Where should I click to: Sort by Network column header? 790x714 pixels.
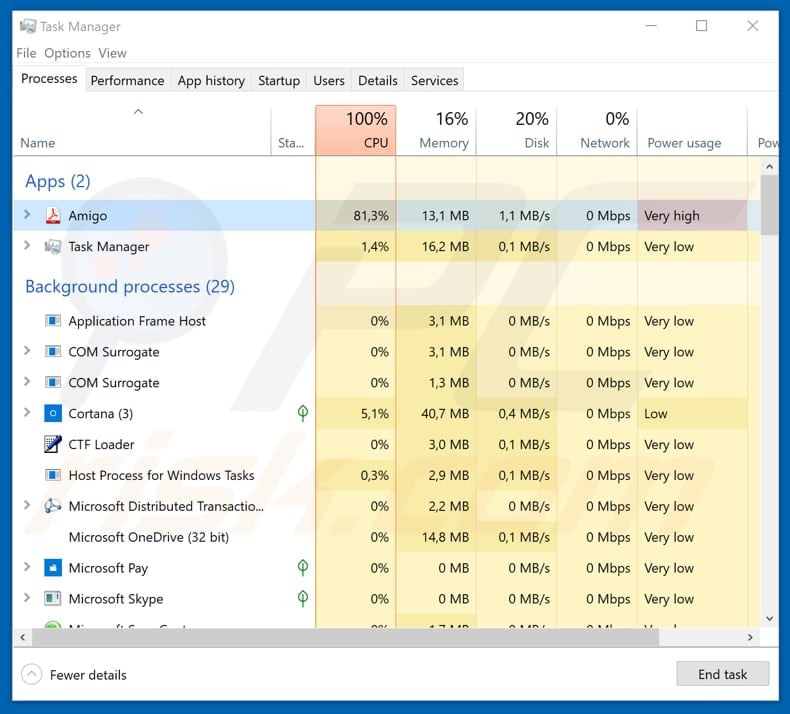597,130
